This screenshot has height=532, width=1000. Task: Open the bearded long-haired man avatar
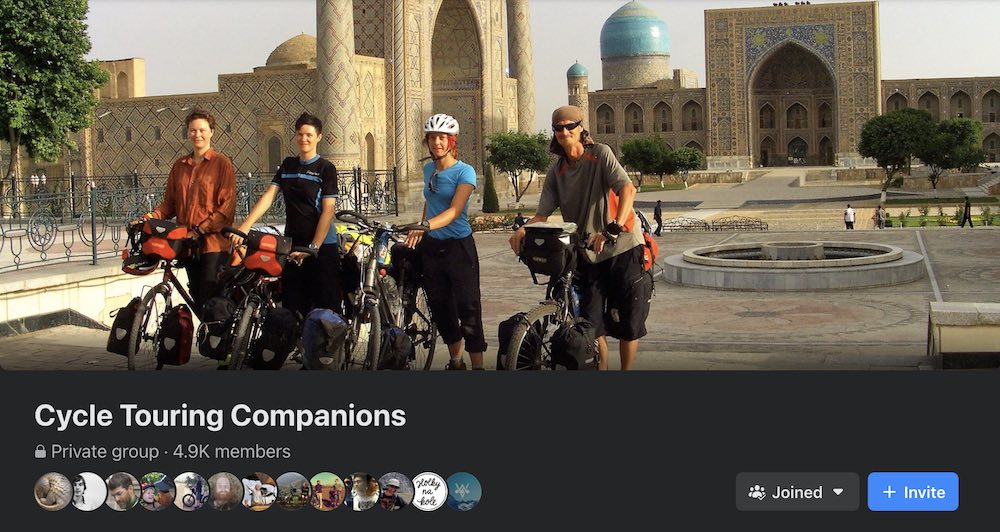224,491
